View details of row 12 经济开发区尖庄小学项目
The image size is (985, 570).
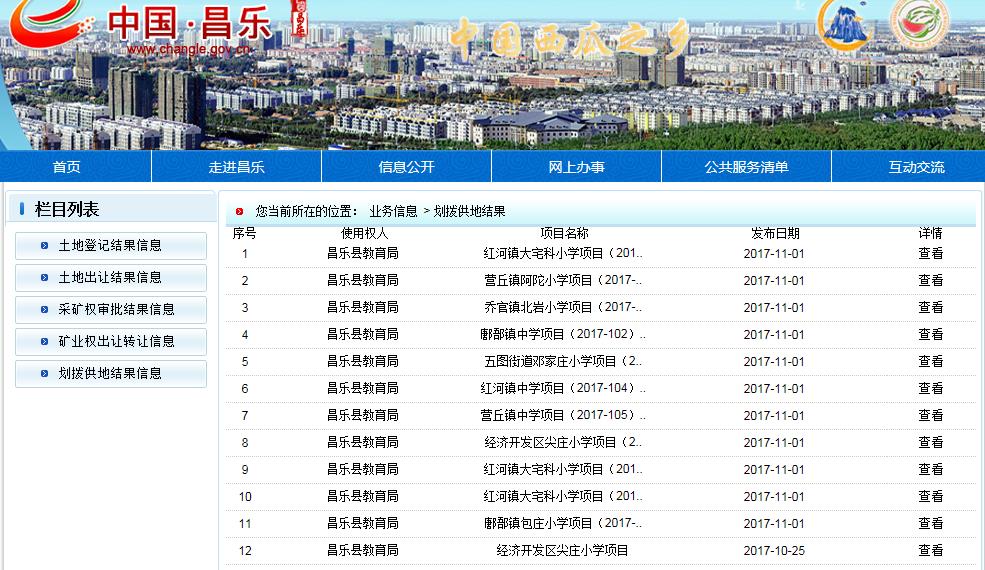click(x=930, y=551)
